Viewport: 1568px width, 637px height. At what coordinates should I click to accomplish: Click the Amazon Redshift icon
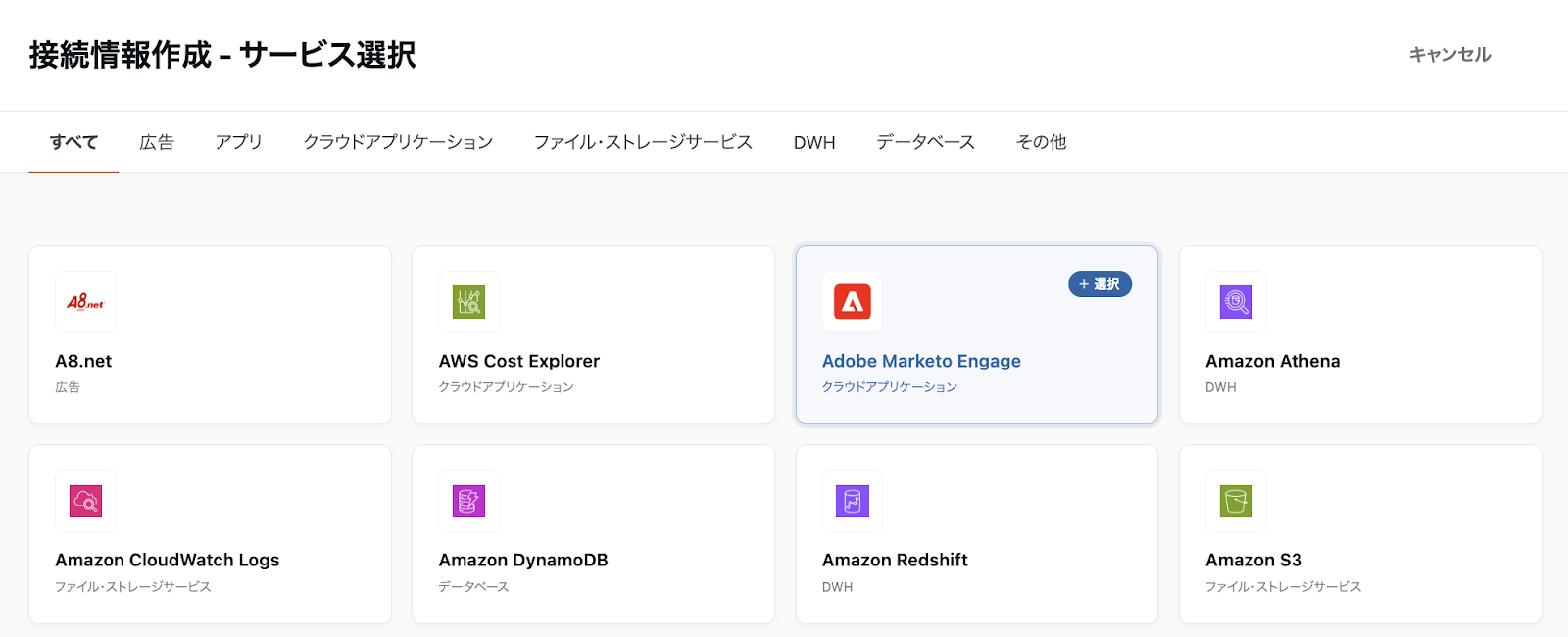pyautogui.click(x=853, y=502)
